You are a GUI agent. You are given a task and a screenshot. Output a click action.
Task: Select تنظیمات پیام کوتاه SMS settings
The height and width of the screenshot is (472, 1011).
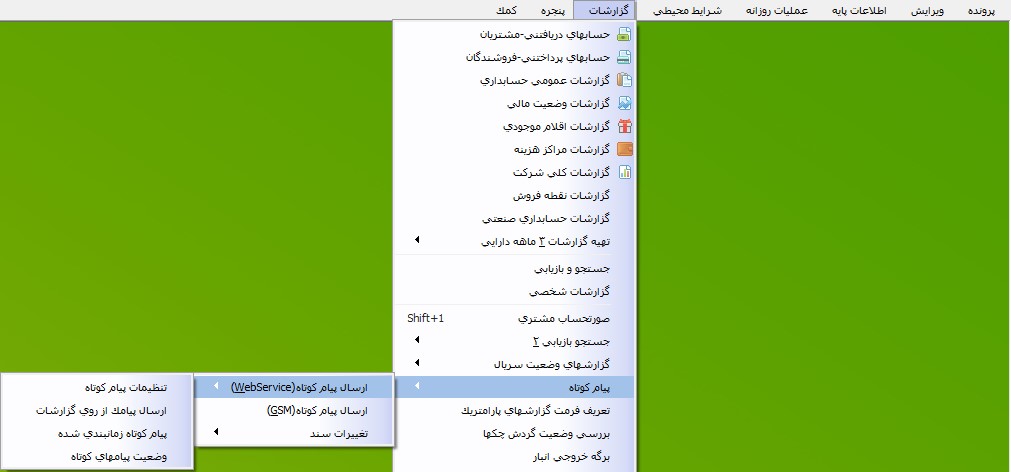124,387
